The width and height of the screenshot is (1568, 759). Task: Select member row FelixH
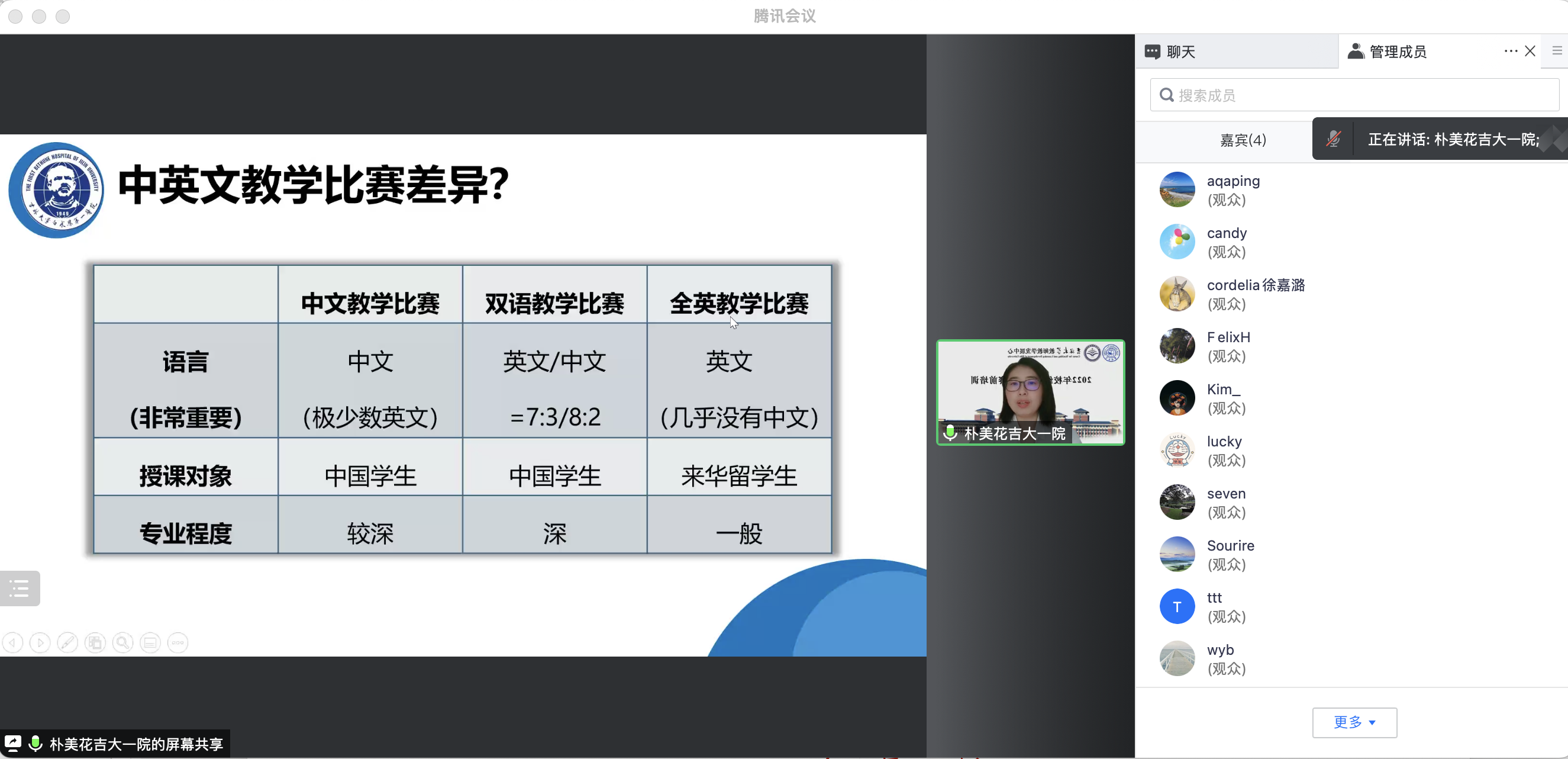pos(1351,346)
